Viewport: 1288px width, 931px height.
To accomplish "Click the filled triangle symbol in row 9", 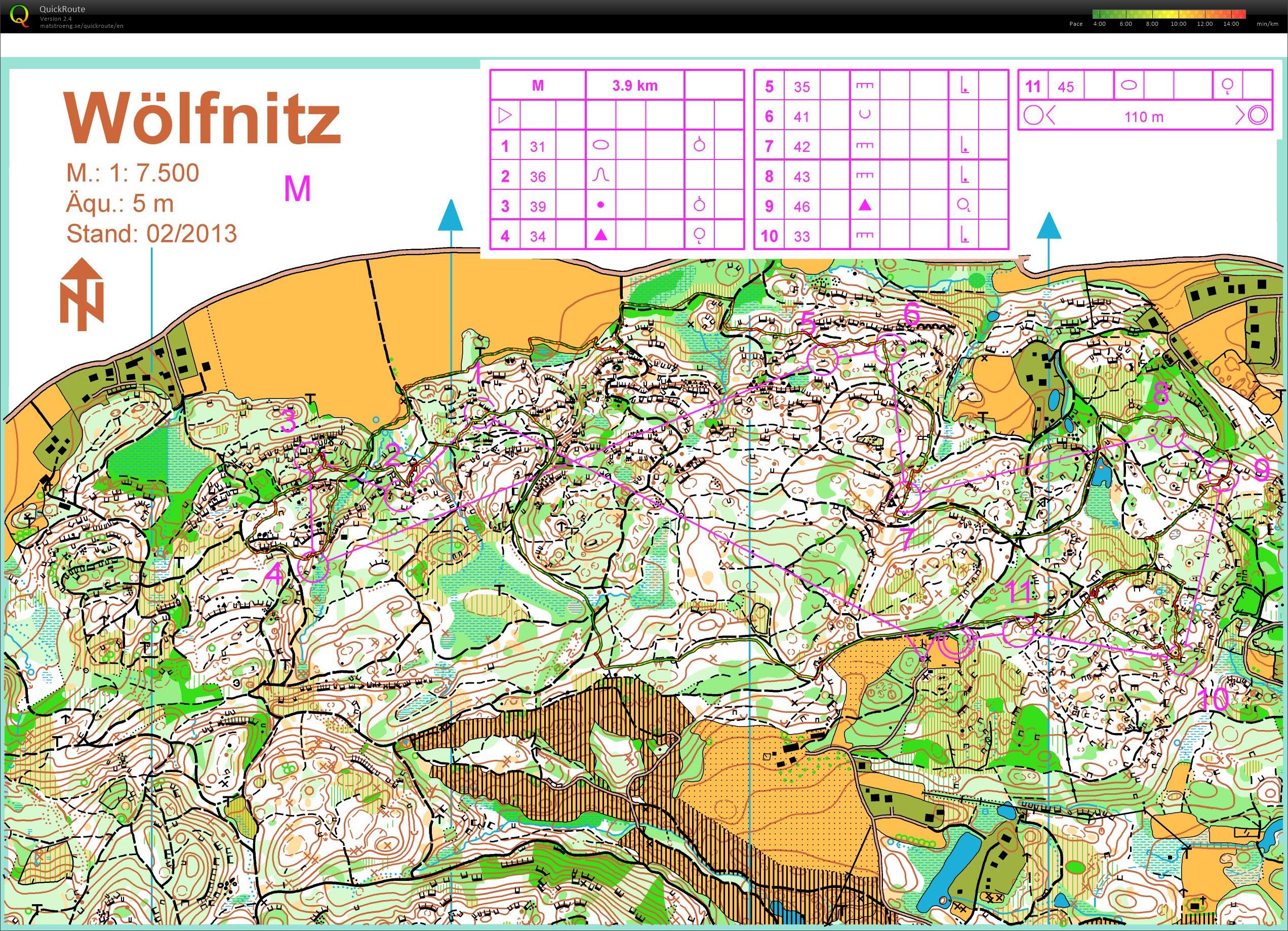I will tap(864, 205).
